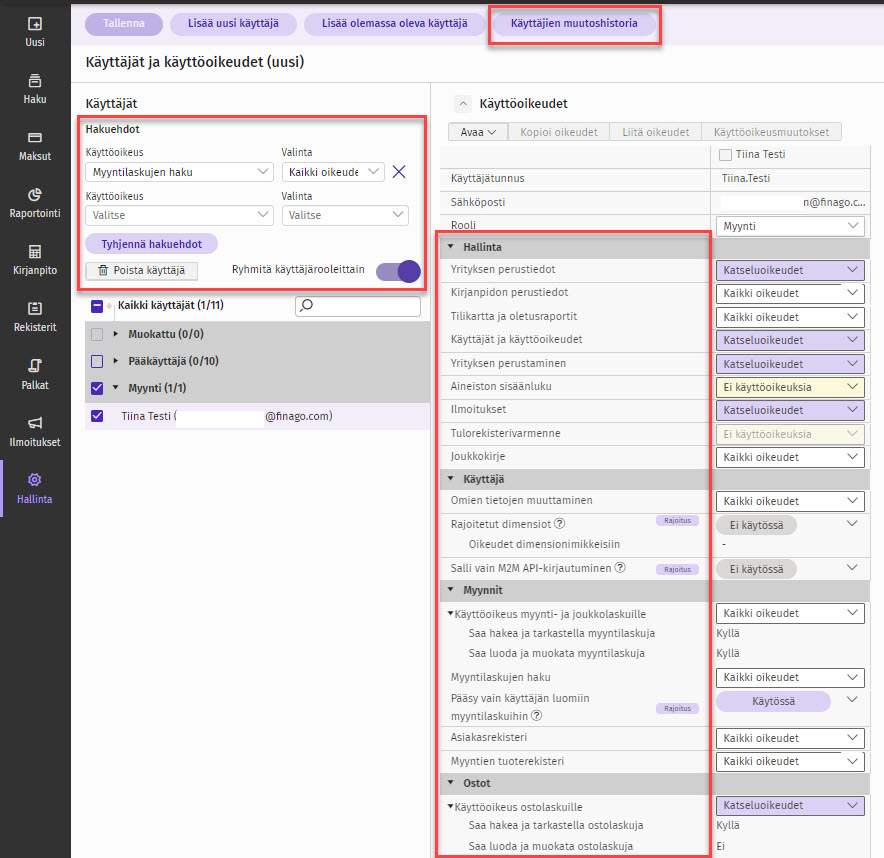Screen dimensions: 884x858
Task: Click the Tallenna button
Action: pyautogui.click(x=124, y=24)
